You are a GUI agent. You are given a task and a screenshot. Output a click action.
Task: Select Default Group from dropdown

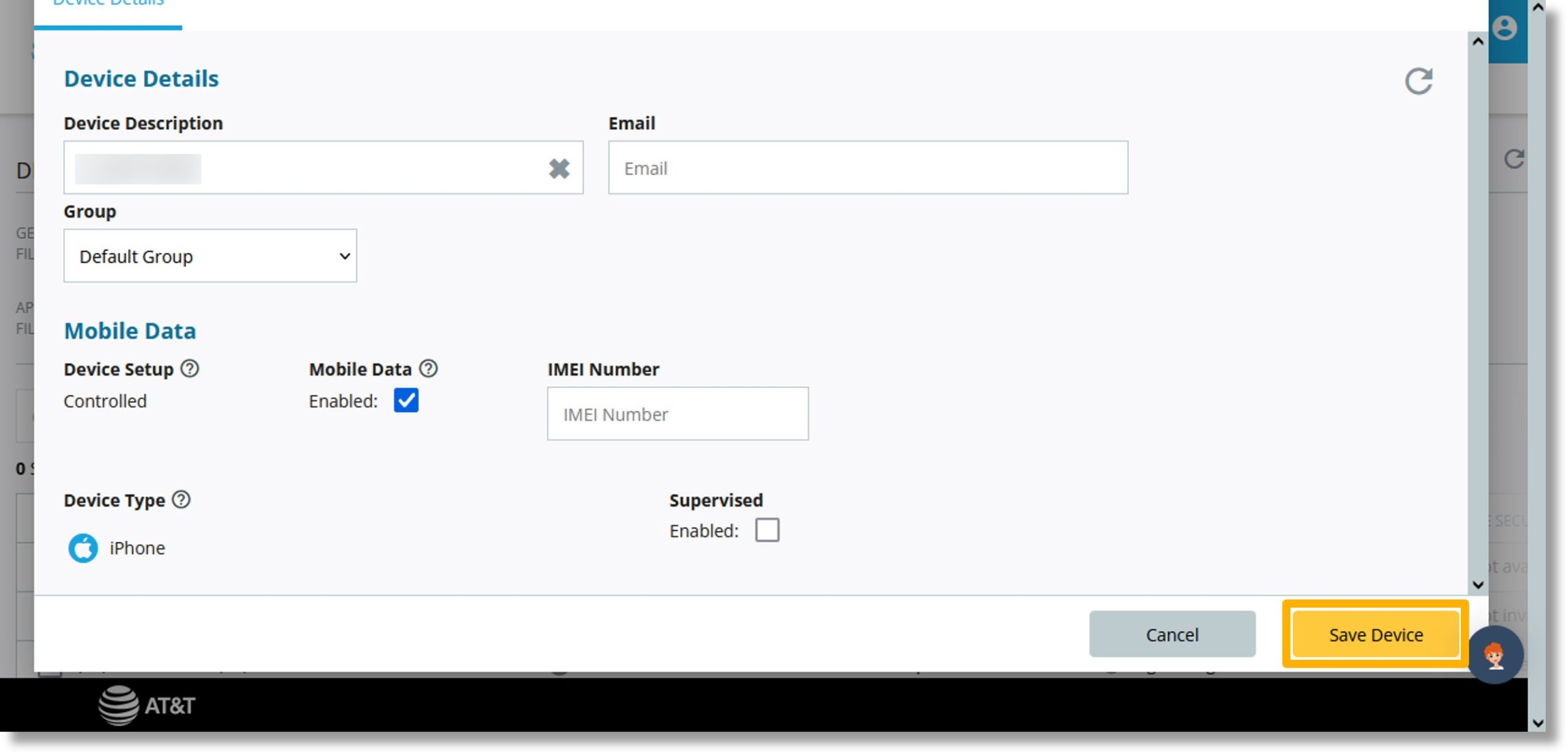(210, 255)
